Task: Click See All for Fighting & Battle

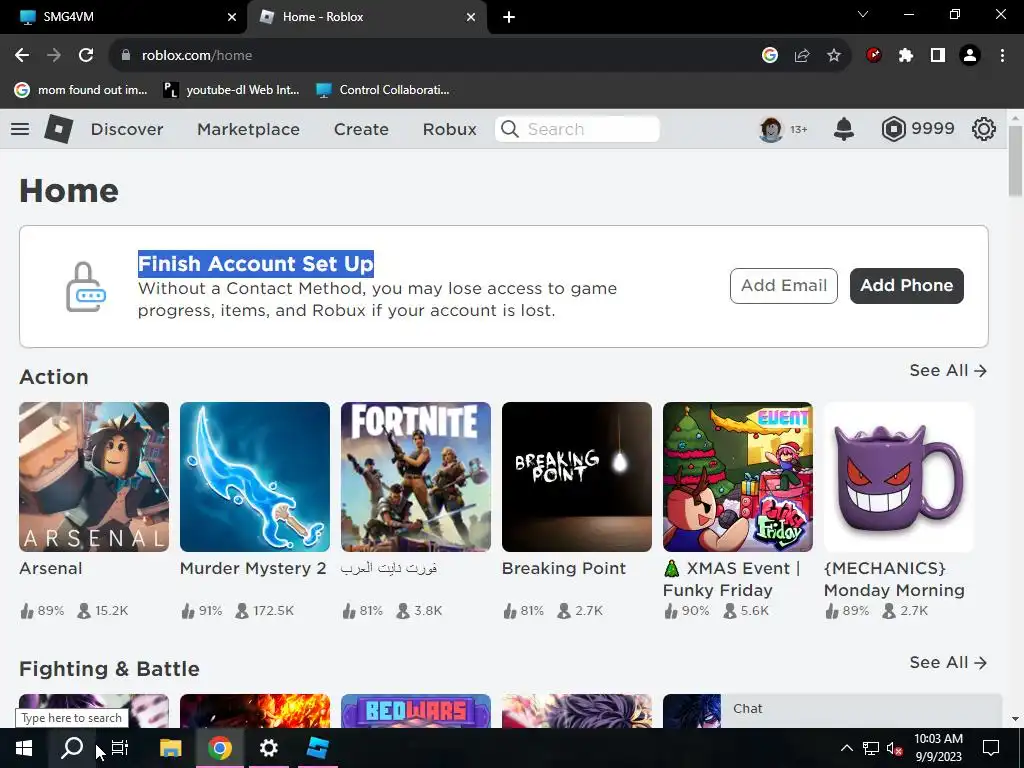Action: coord(948,662)
